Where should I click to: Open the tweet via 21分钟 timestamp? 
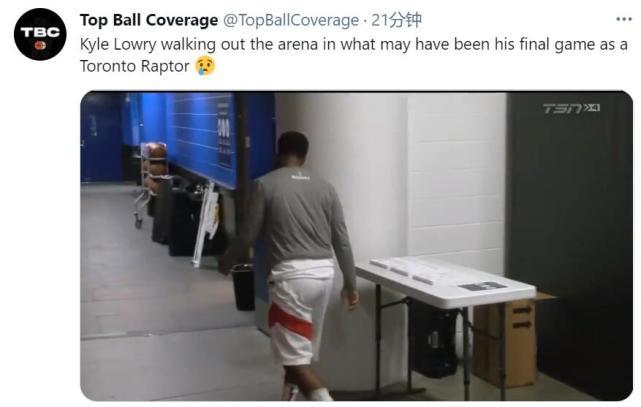pos(396,20)
